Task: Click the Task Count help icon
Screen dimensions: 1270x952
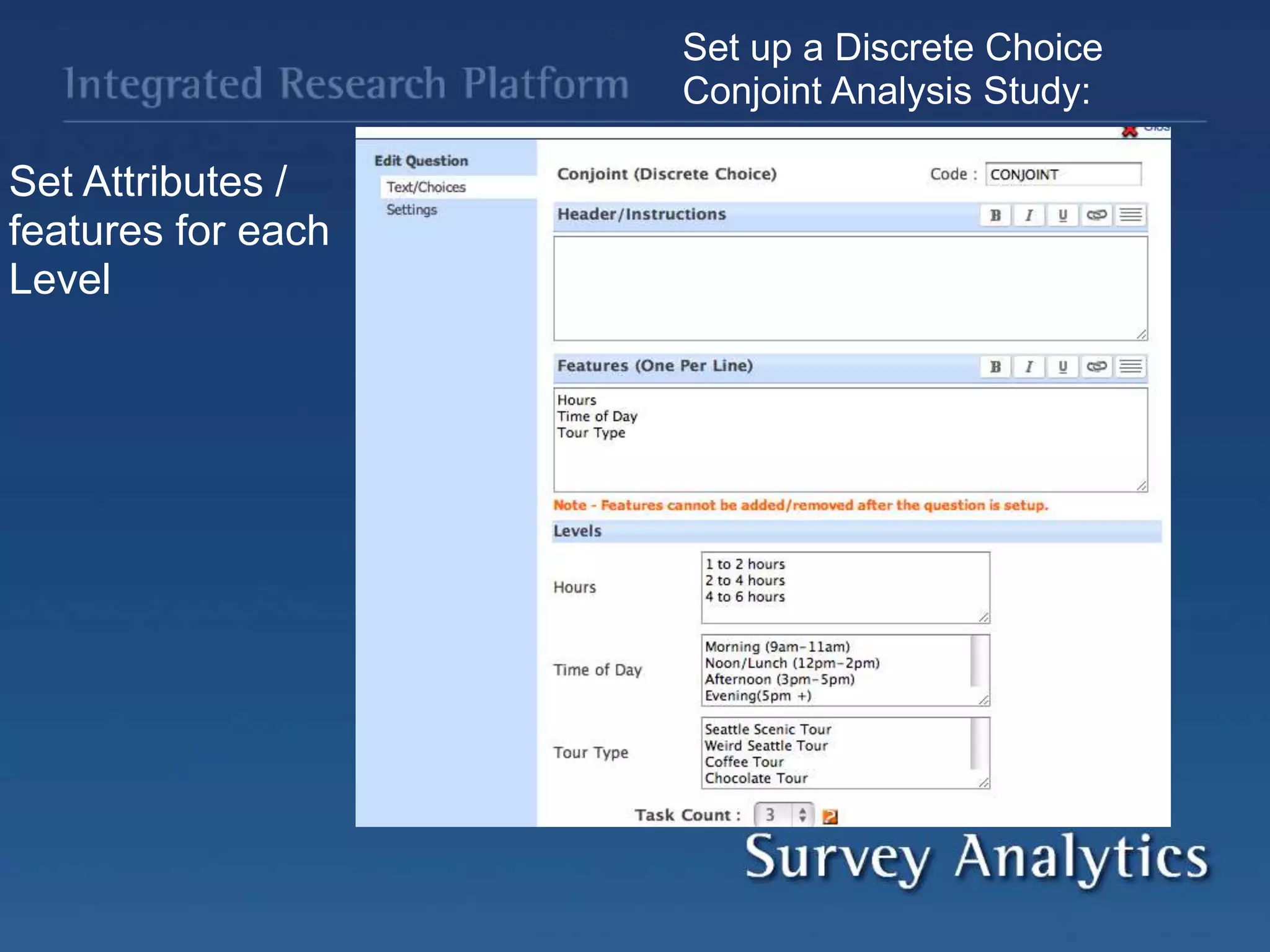Action: 830,817
